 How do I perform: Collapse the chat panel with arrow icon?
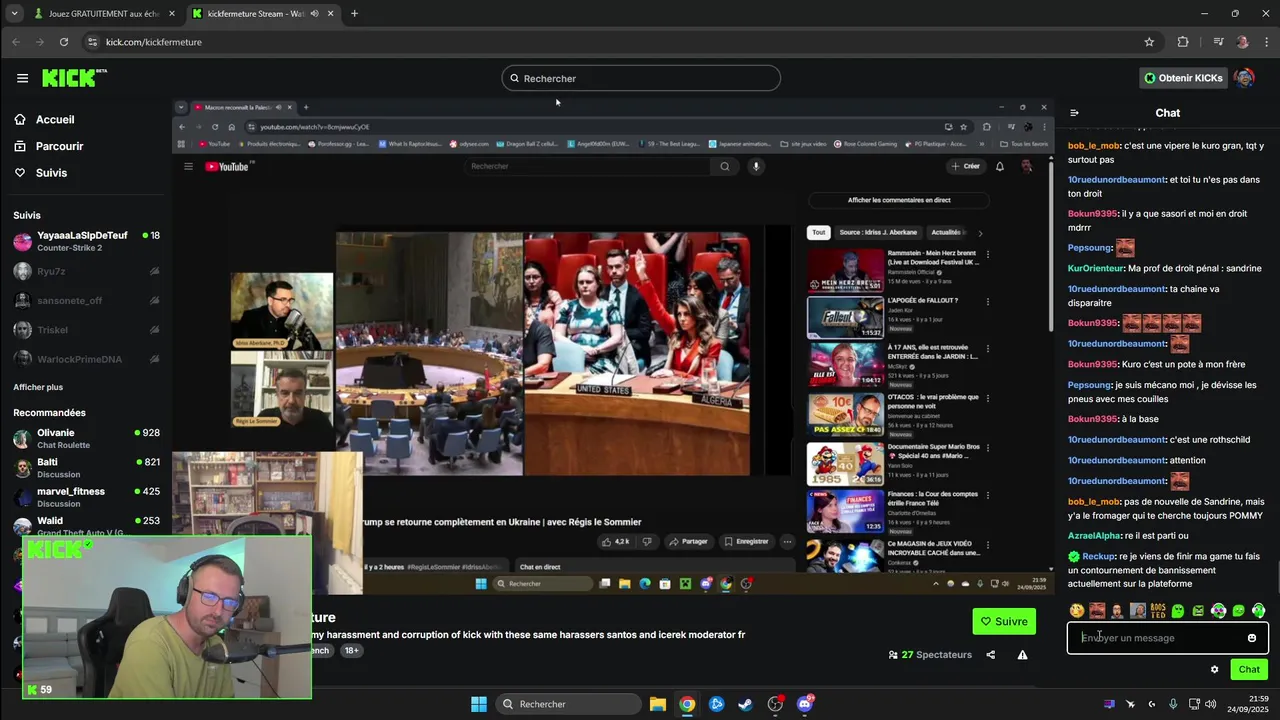pyautogui.click(x=1075, y=113)
